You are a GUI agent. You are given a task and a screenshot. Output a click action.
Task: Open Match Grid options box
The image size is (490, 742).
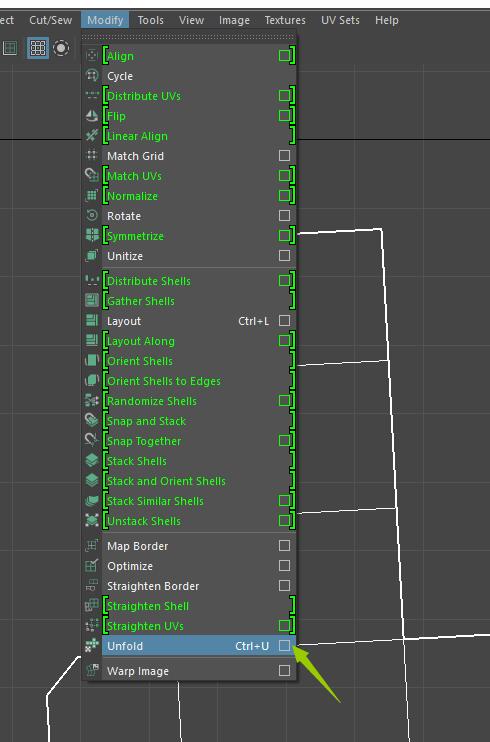pos(284,156)
